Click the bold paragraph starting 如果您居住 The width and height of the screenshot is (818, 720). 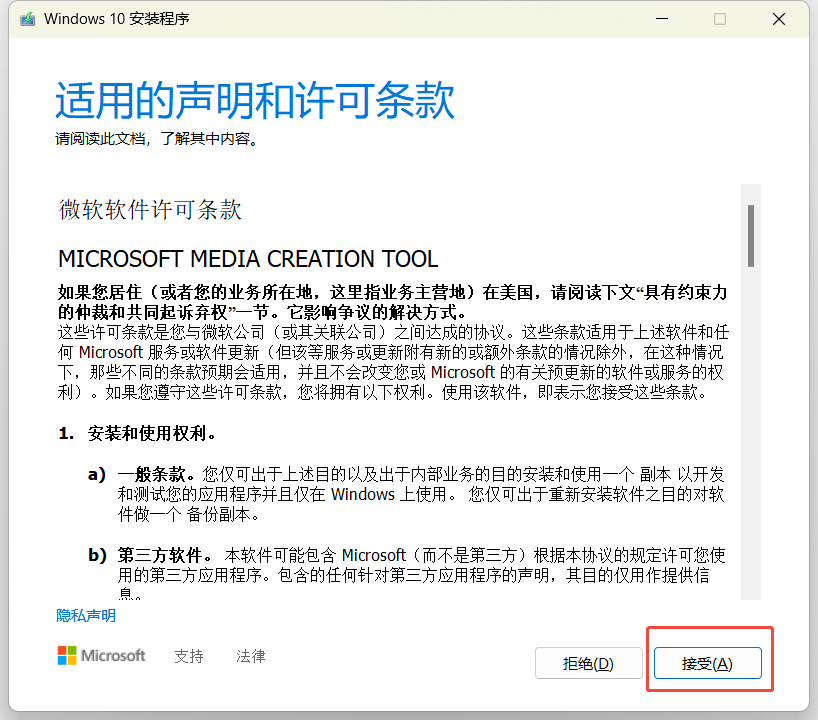(x=393, y=302)
